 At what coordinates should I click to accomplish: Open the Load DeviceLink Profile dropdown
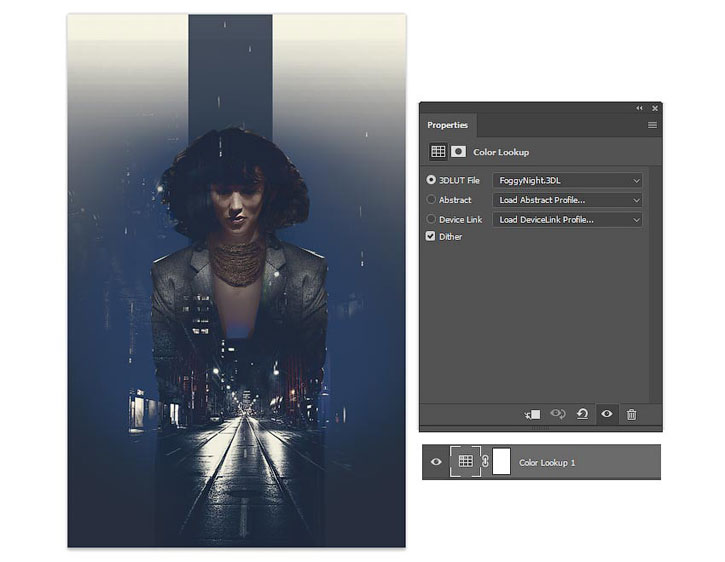567,219
